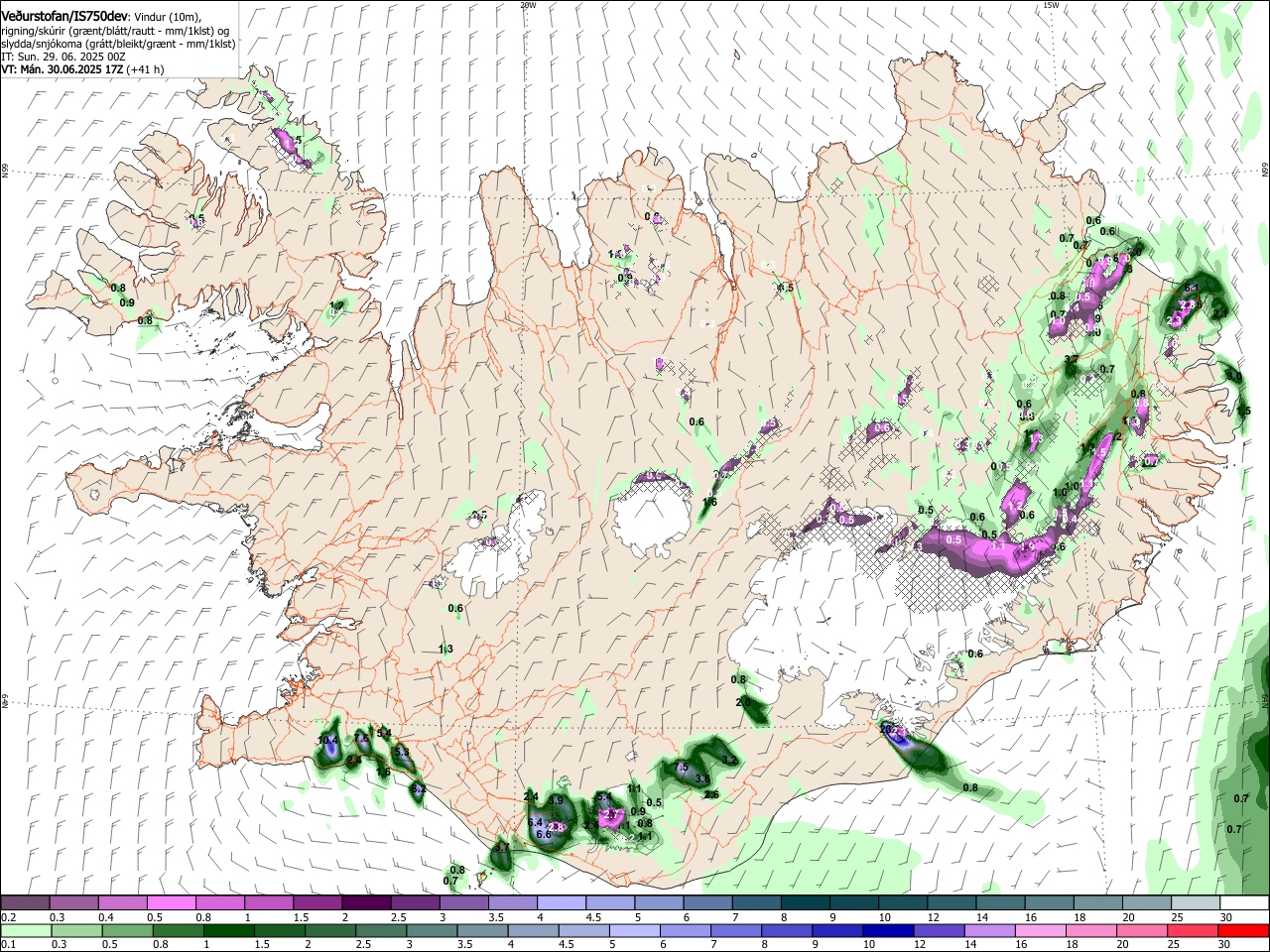Click the 'Veðurstofan/IS750dev' title text

[x=64, y=16]
